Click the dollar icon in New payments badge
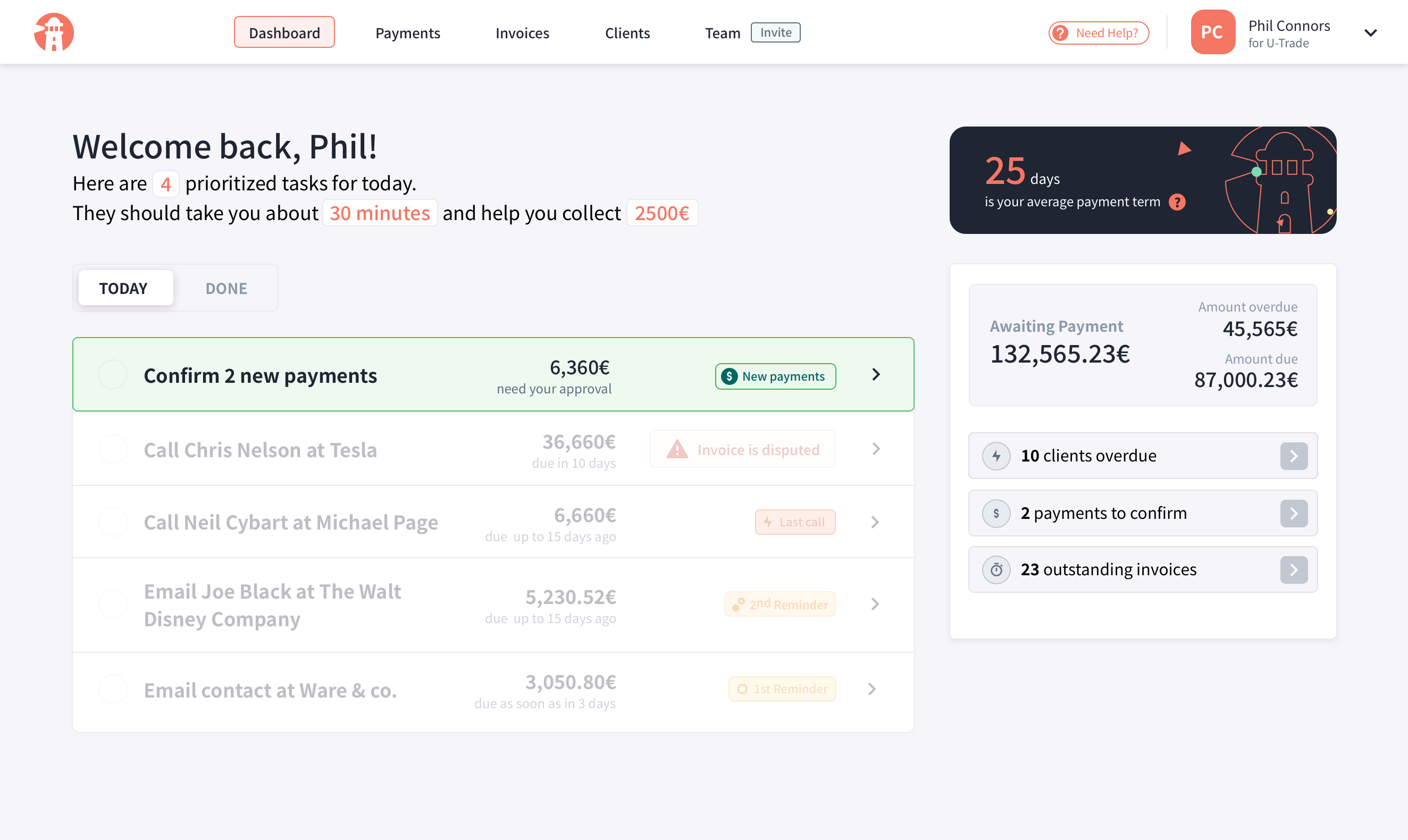Image resolution: width=1408 pixels, height=840 pixels. pos(729,376)
